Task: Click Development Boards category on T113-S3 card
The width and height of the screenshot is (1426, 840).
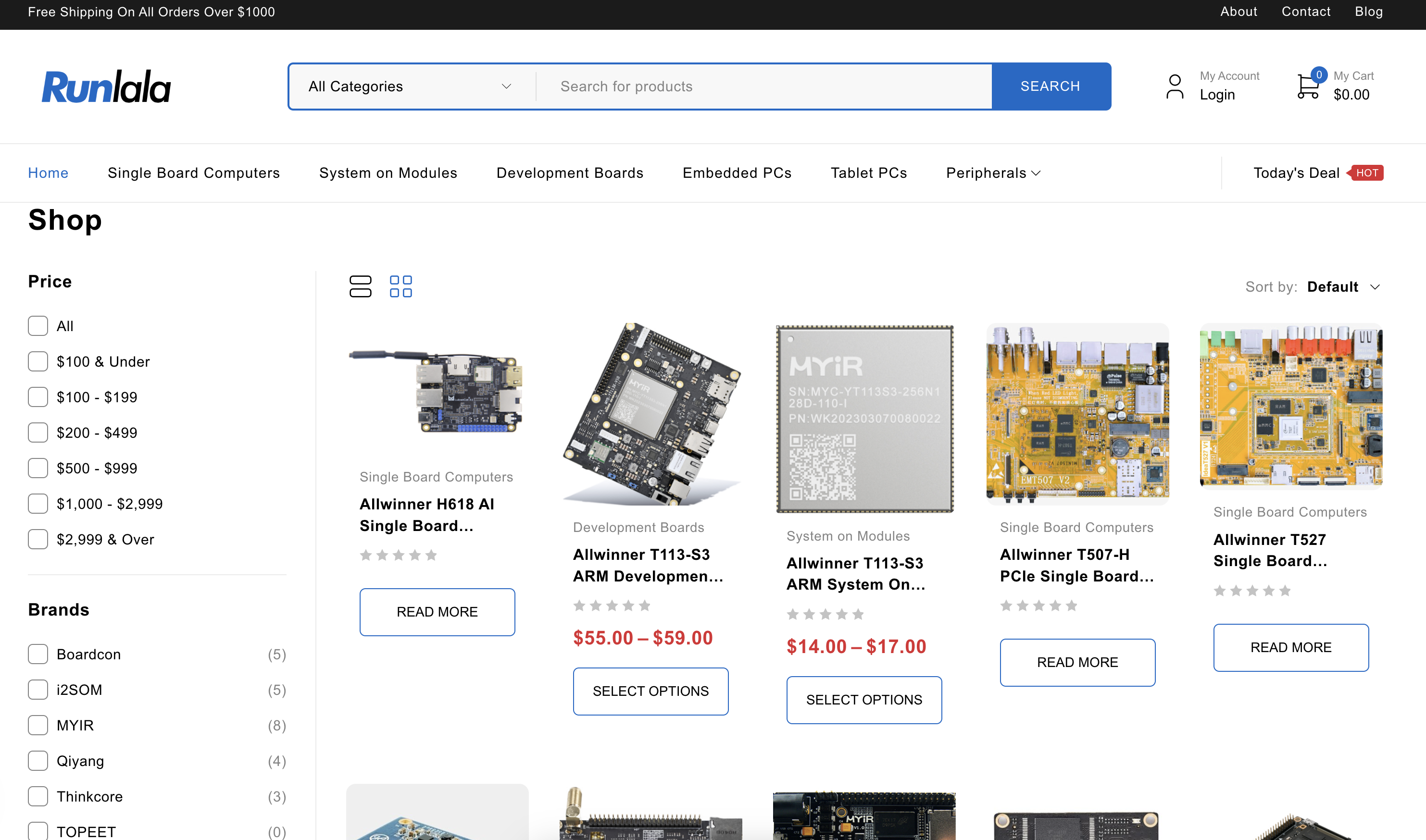Action: tap(638, 528)
